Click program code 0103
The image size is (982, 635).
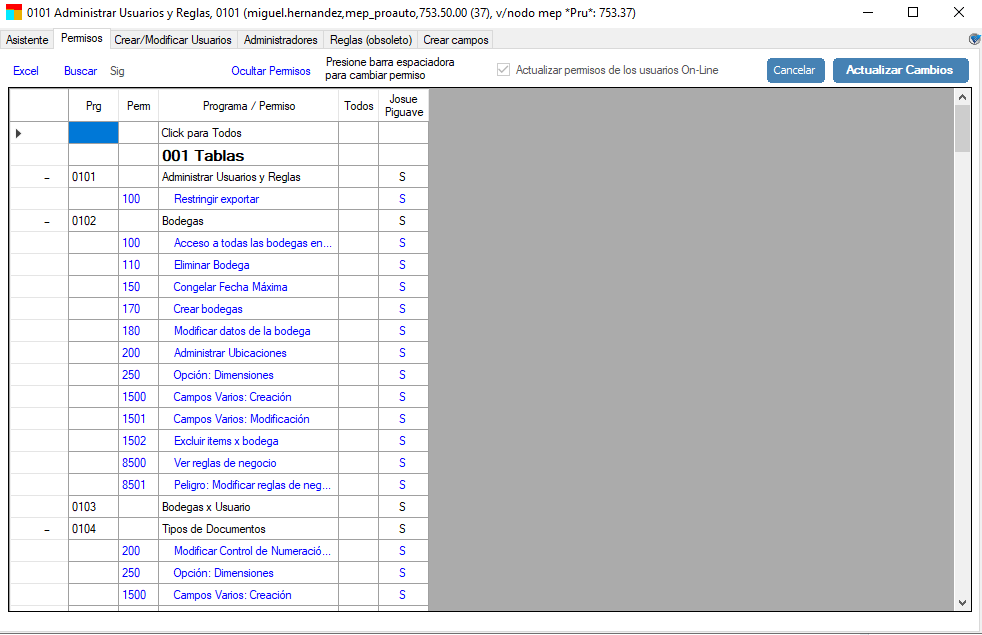click(93, 507)
